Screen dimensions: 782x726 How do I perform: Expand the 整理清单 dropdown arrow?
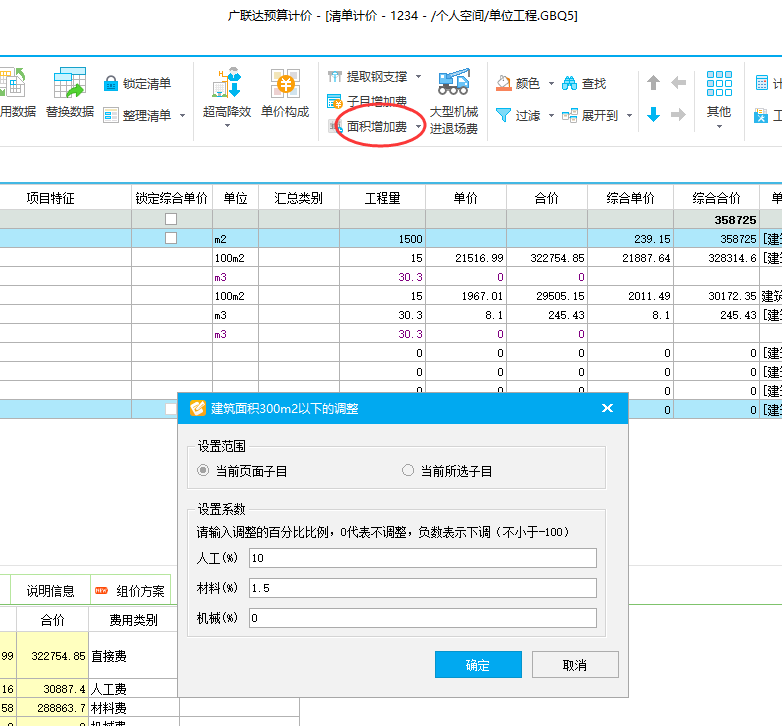[x=183, y=116]
